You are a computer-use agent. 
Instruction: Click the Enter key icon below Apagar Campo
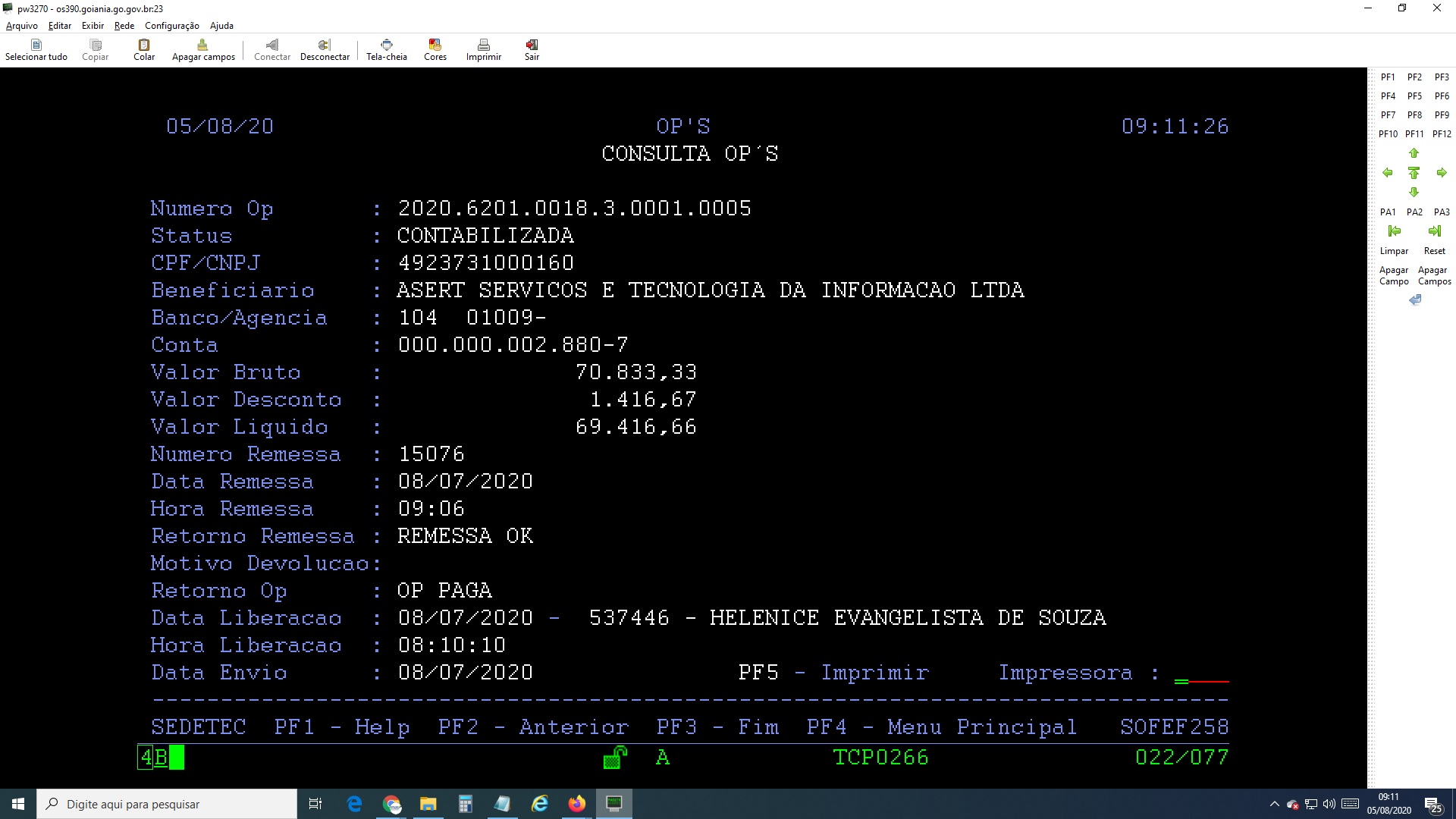pos(1415,300)
